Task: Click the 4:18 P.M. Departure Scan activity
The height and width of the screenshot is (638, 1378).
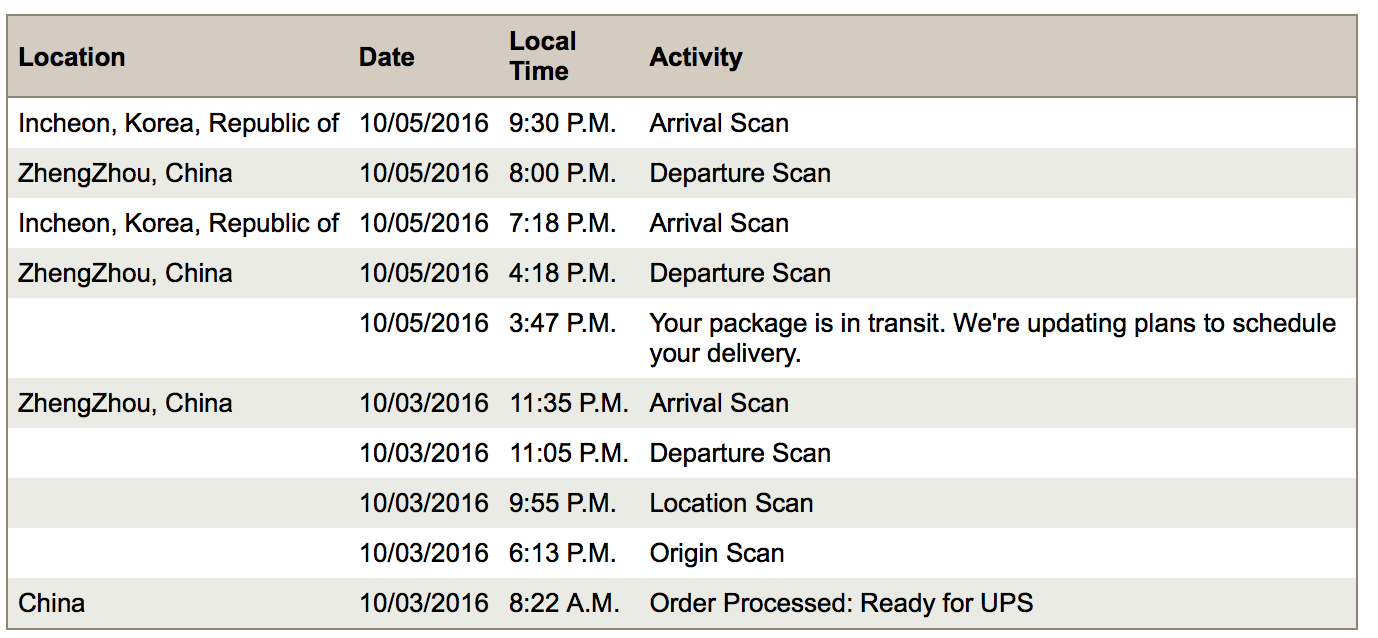Action: coord(739,273)
